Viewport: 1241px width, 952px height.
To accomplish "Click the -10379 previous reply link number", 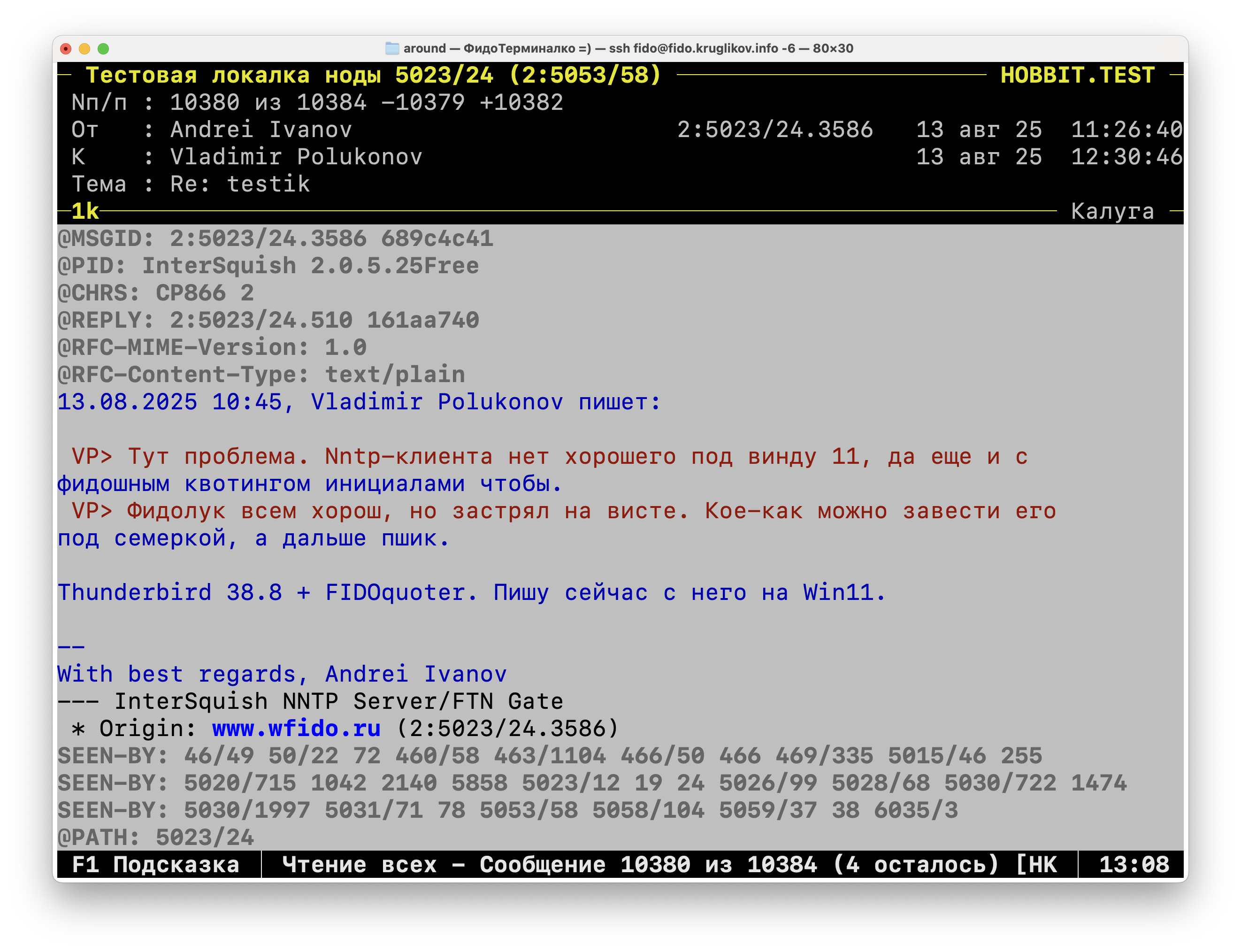I will click(x=423, y=102).
